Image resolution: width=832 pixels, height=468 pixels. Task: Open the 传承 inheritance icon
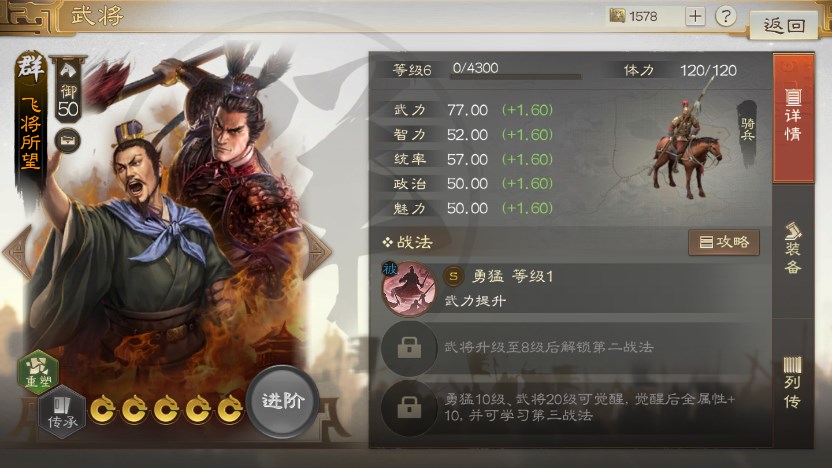[62, 412]
